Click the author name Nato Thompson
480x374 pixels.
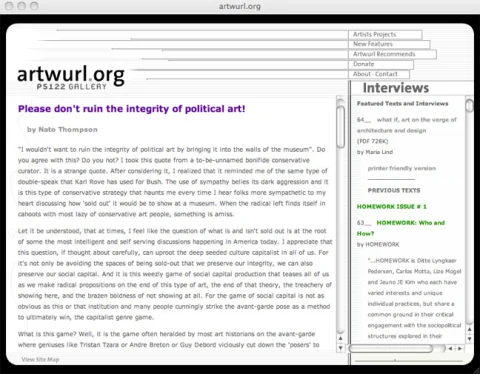click(x=68, y=129)
